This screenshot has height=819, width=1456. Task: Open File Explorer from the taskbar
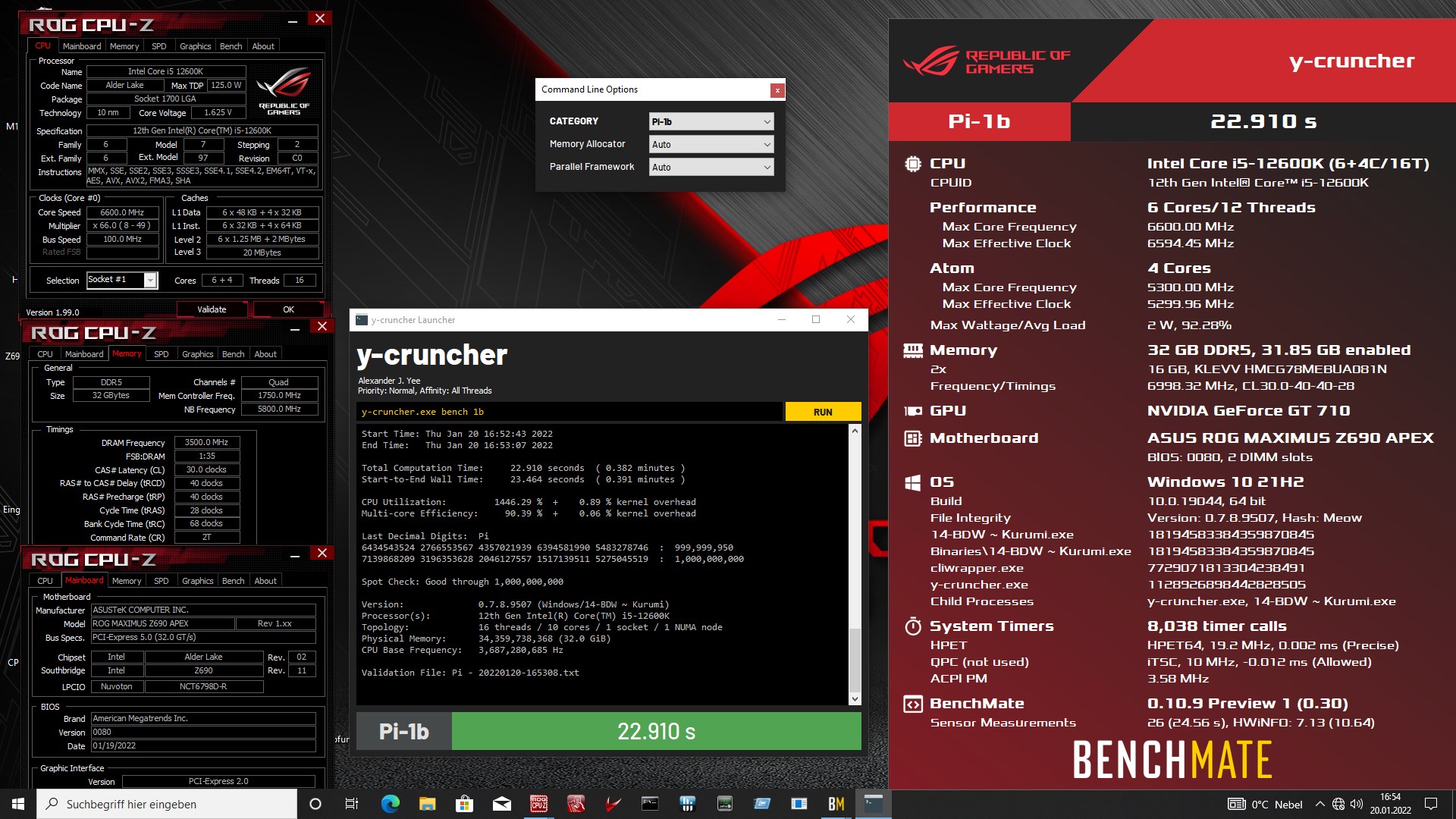pos(427,804)
